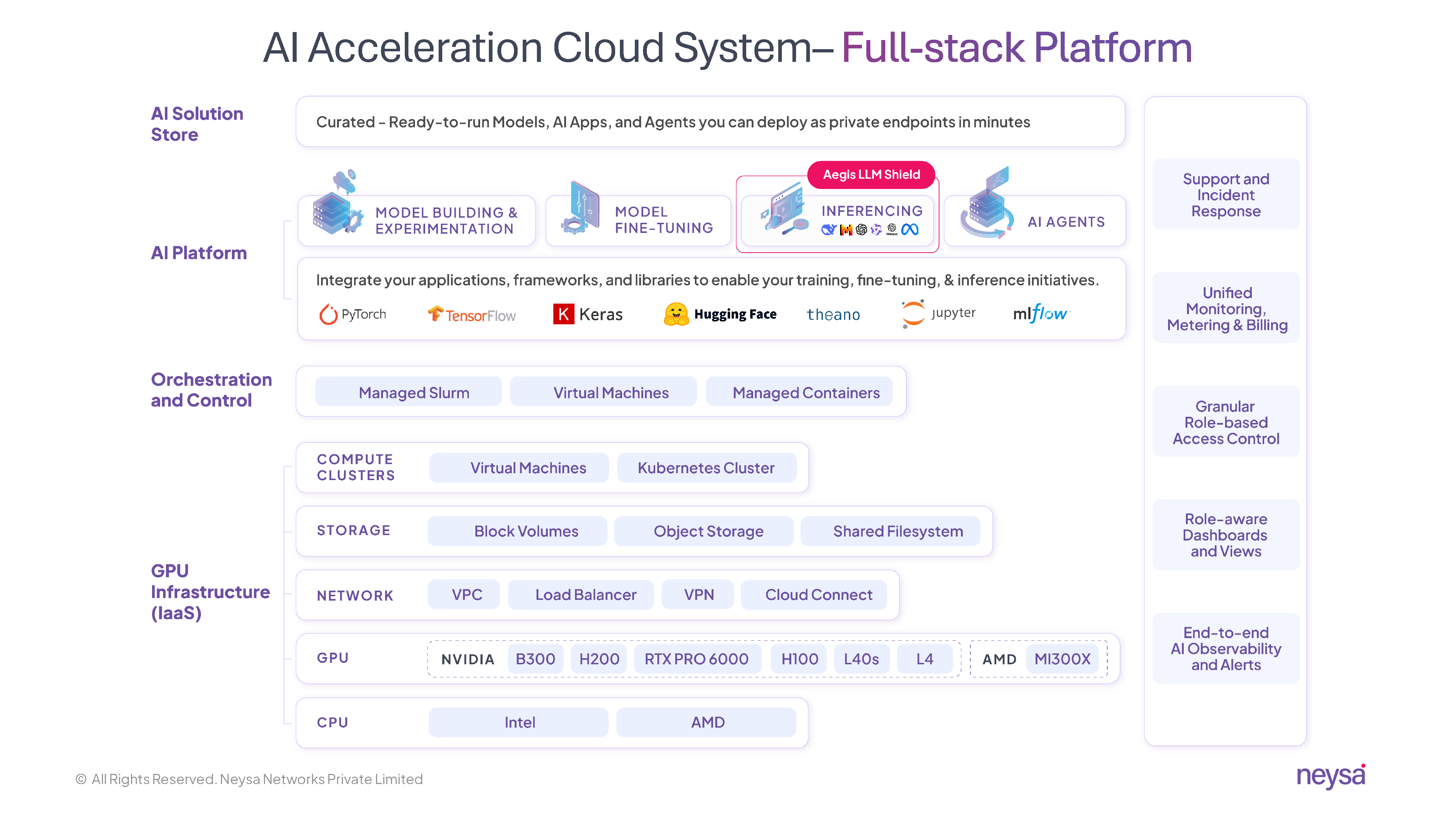Select the H100 GPU pill
Image resolution: width=1456 pixels, height=819 pixels.
799,659
